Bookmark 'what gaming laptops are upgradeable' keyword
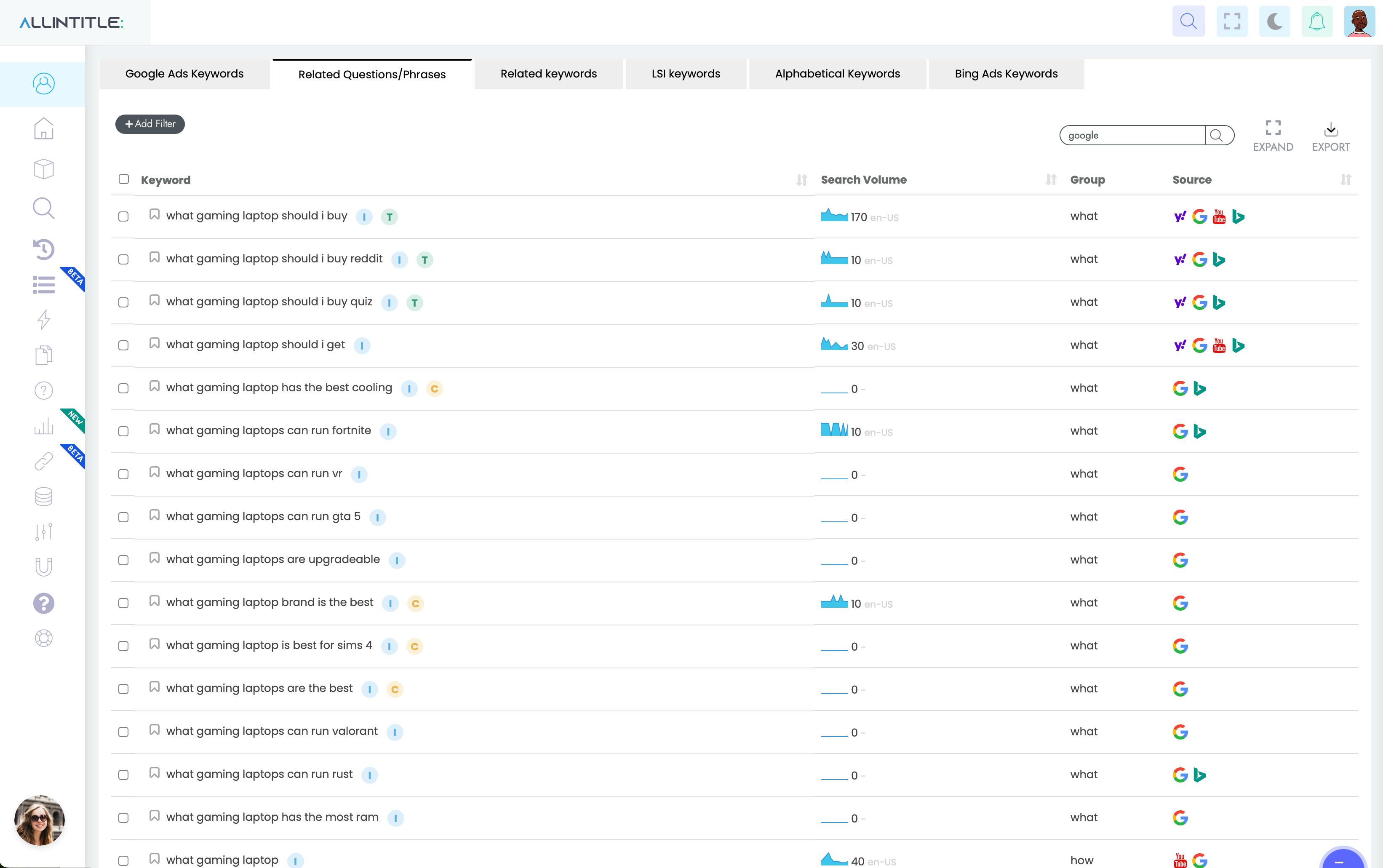1383x868 pixels. (x=154, y=558)
